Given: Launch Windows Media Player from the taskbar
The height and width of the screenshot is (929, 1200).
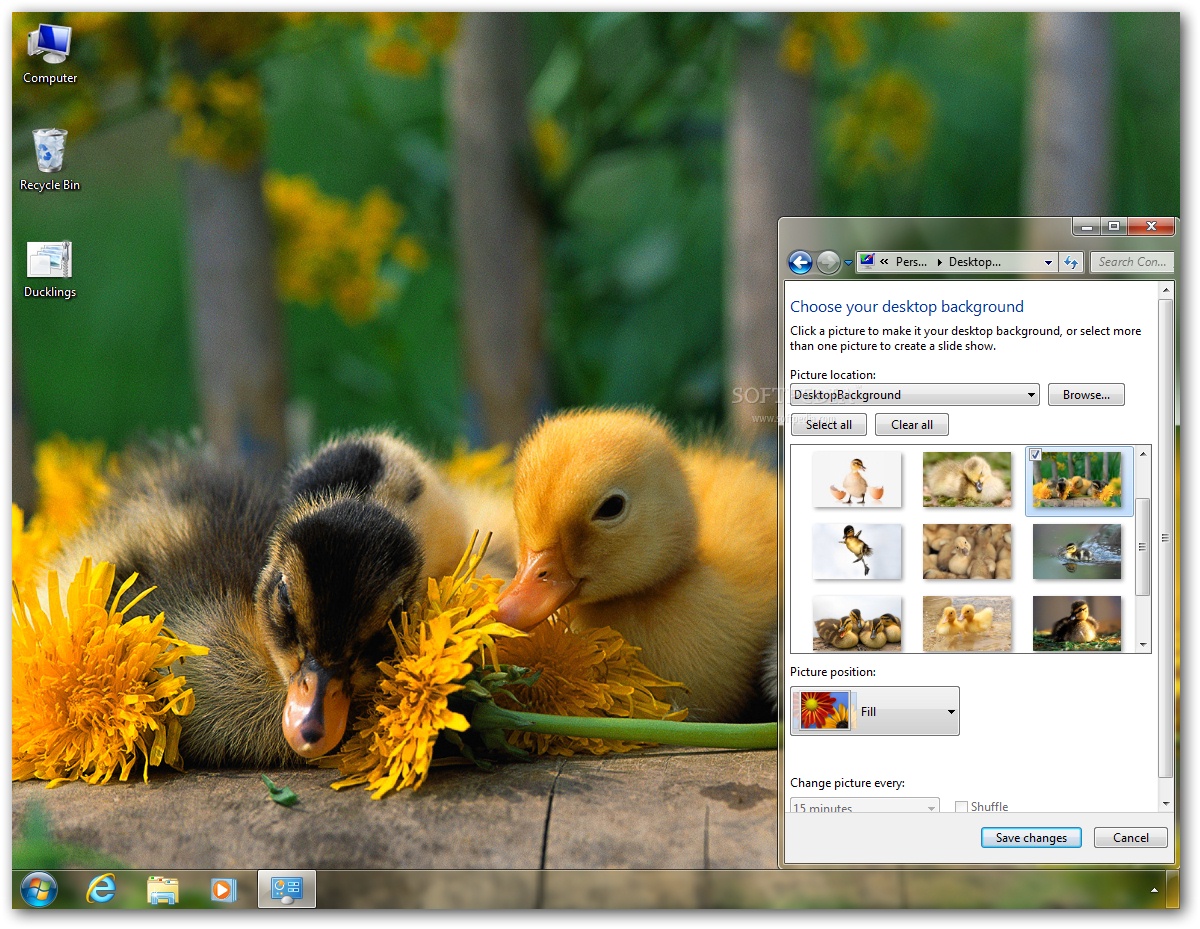Looking at the screenshot, I should (x=223, y=889).
